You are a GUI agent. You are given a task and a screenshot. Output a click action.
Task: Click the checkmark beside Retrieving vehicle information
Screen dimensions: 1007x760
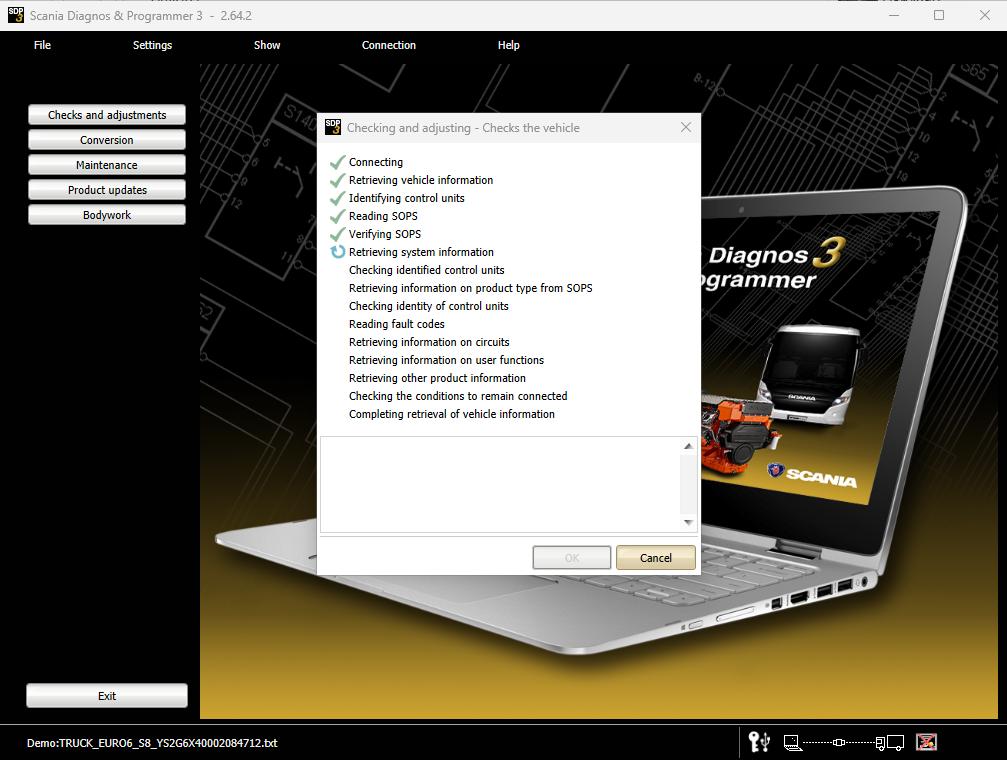[x=338, y=180]
